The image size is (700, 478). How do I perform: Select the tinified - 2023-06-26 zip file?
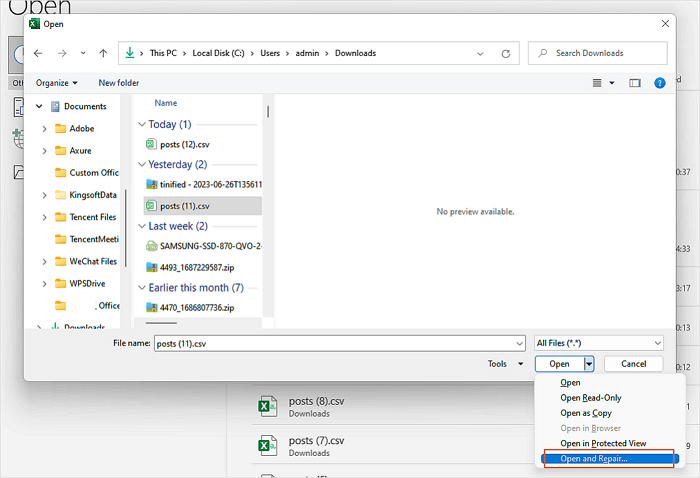point(204,184)
